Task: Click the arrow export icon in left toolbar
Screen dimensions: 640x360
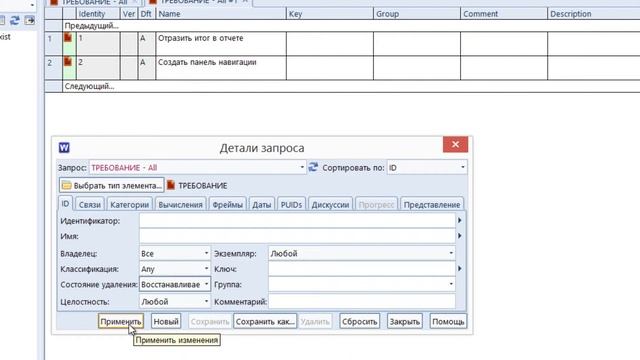Action: tap(29, 20)
